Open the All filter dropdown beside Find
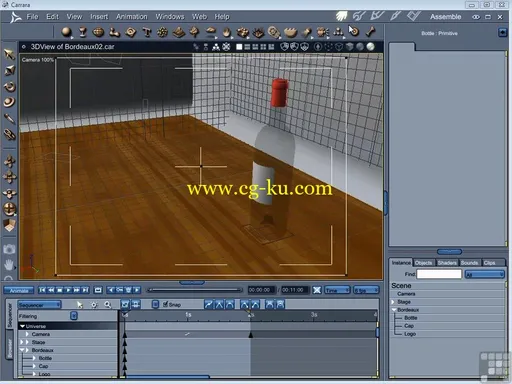This screenshot has height=384, width=512. [484, 274]
